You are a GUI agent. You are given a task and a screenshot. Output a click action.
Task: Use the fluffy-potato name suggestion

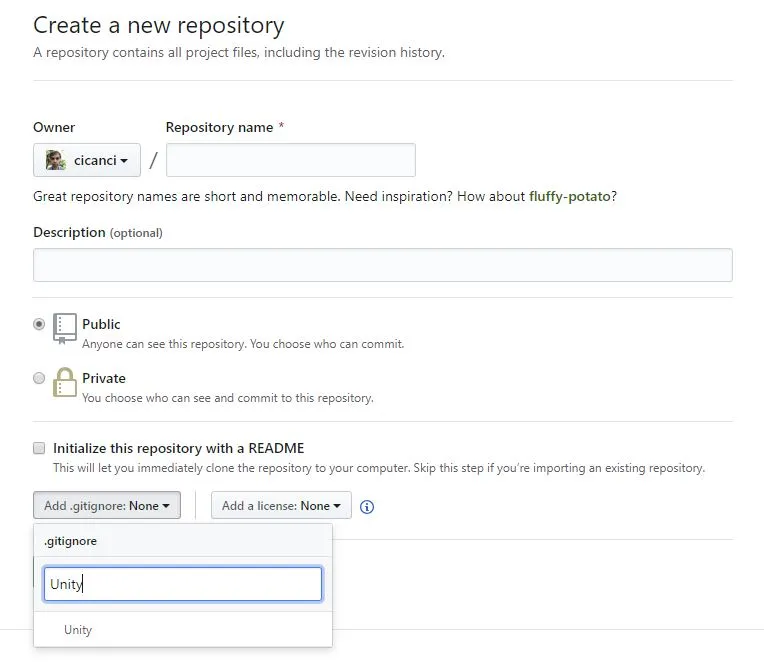point(570,196)
